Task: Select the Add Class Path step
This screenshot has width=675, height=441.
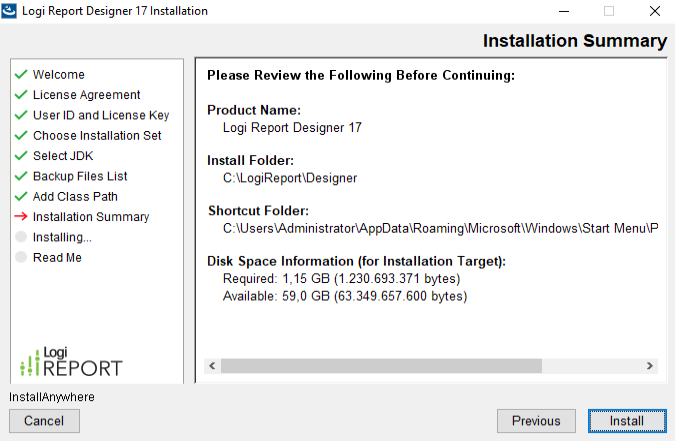Action: point(75,197)
